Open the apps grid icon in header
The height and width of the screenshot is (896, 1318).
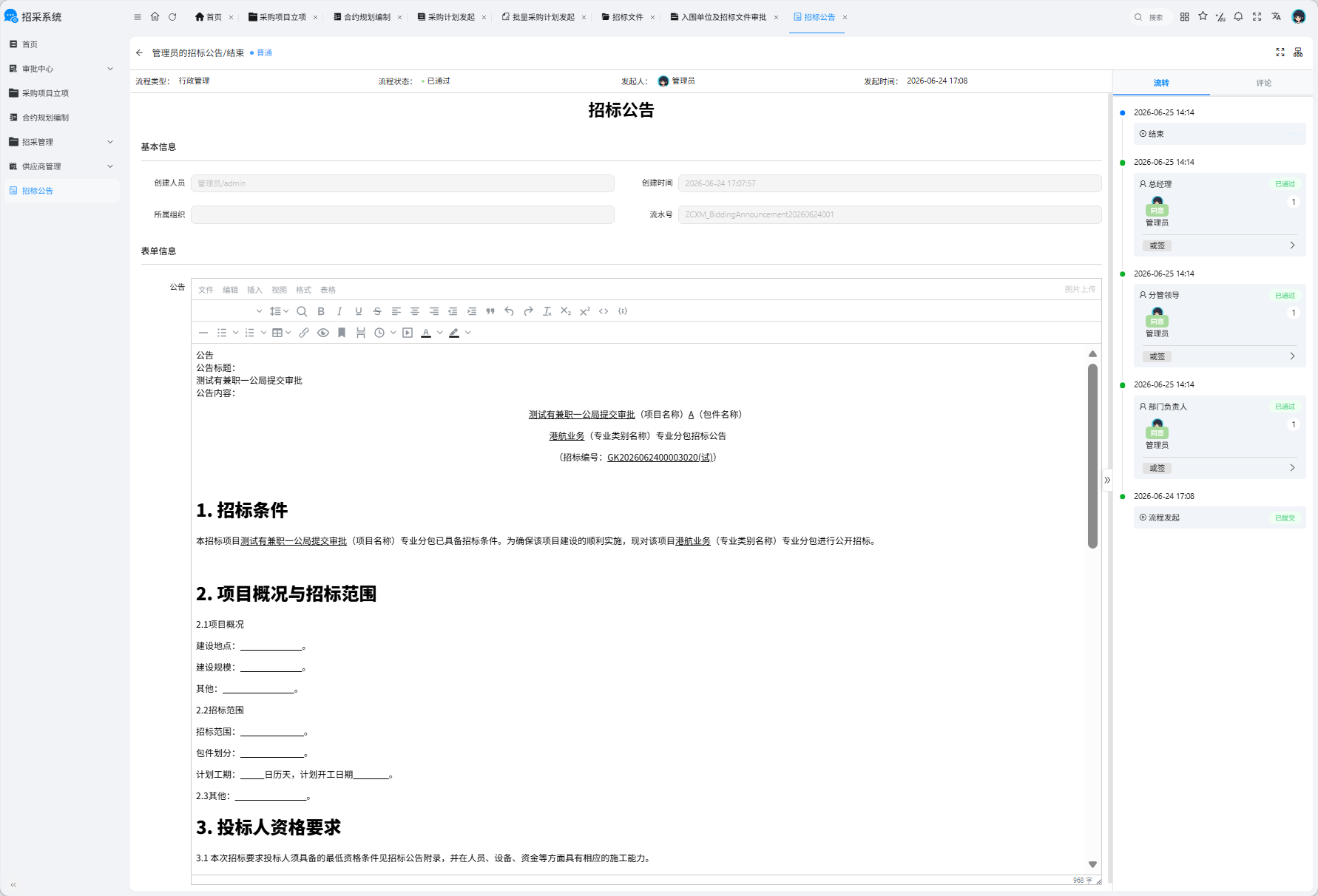(1185, 16)
